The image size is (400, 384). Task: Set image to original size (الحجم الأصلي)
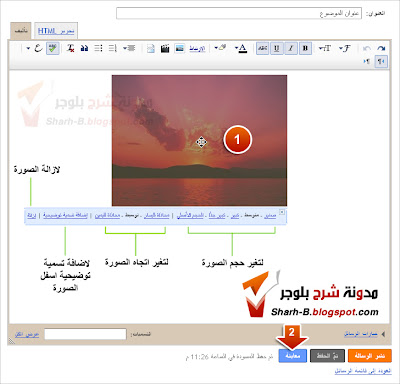coord(190,216)
